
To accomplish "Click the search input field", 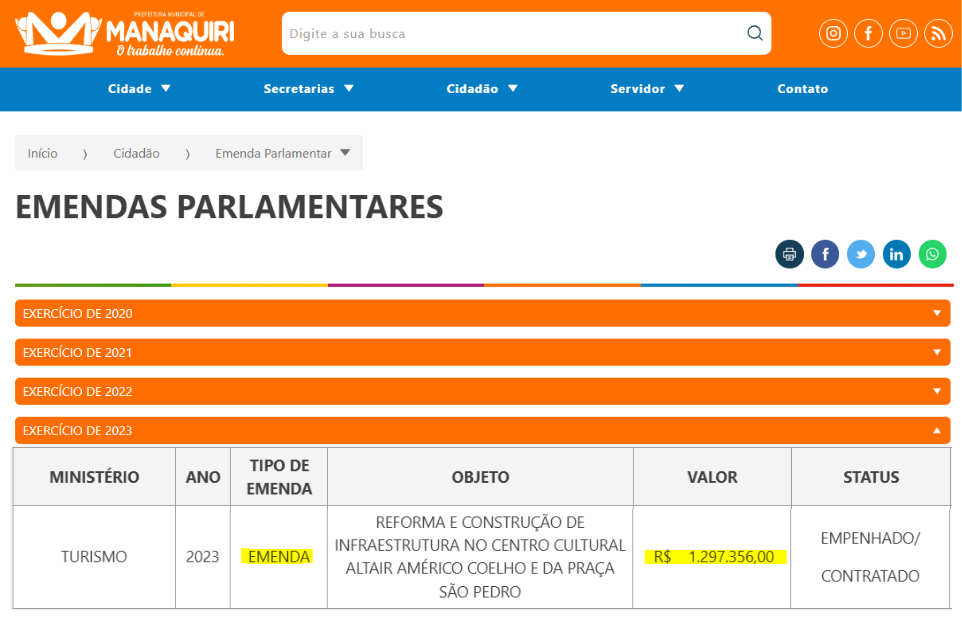I will click(510, 33).
